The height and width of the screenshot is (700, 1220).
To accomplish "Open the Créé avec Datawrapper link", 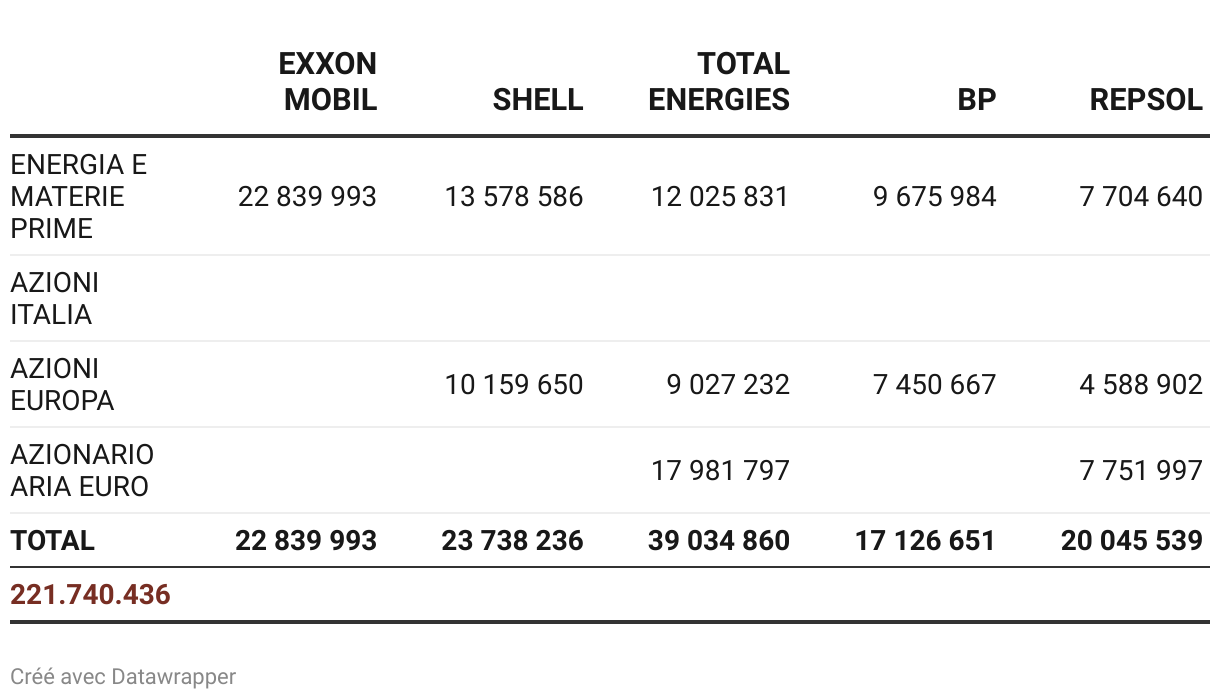I will (x=123, y=677).
